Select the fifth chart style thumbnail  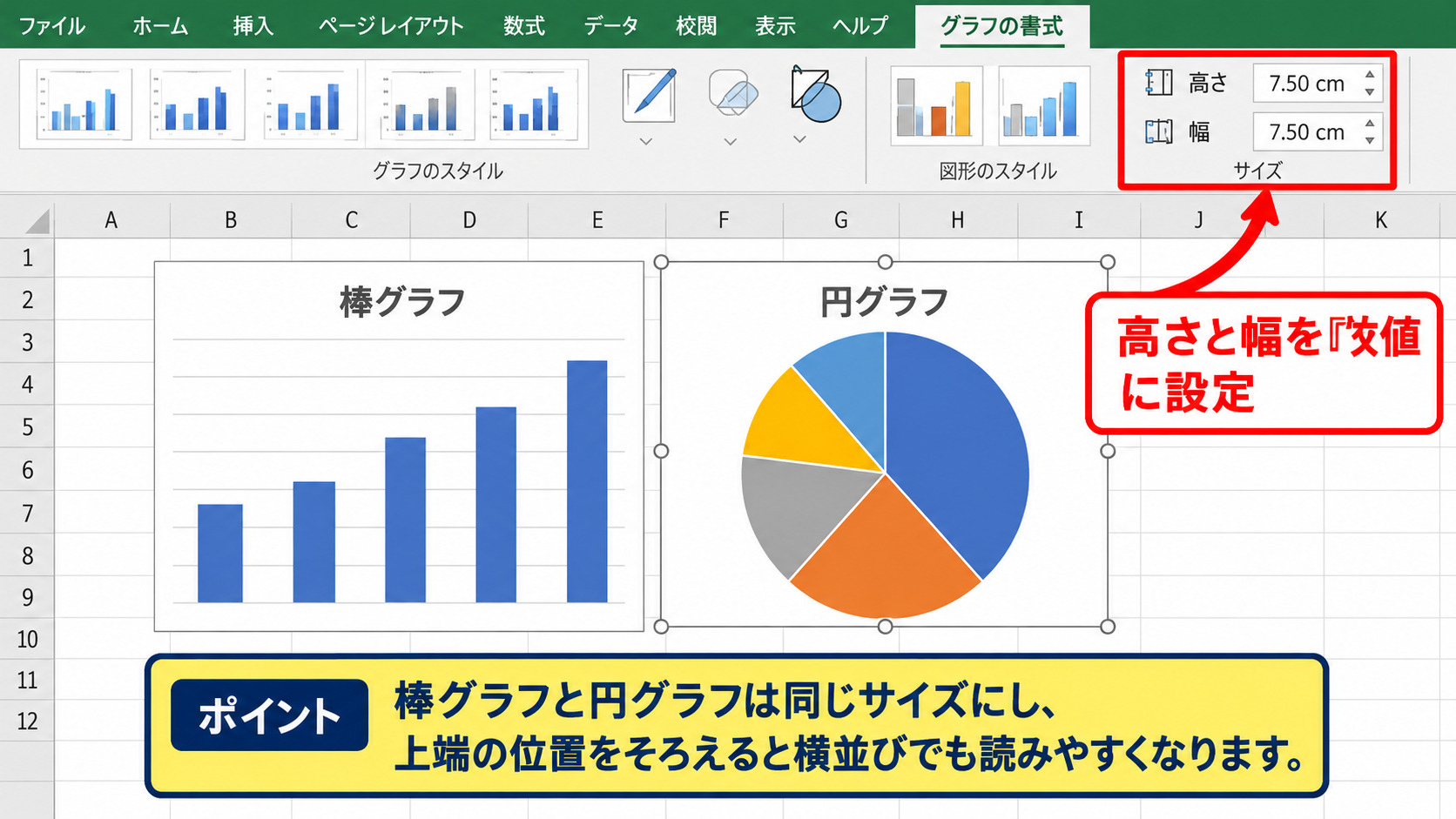click(x=534, y=104)
